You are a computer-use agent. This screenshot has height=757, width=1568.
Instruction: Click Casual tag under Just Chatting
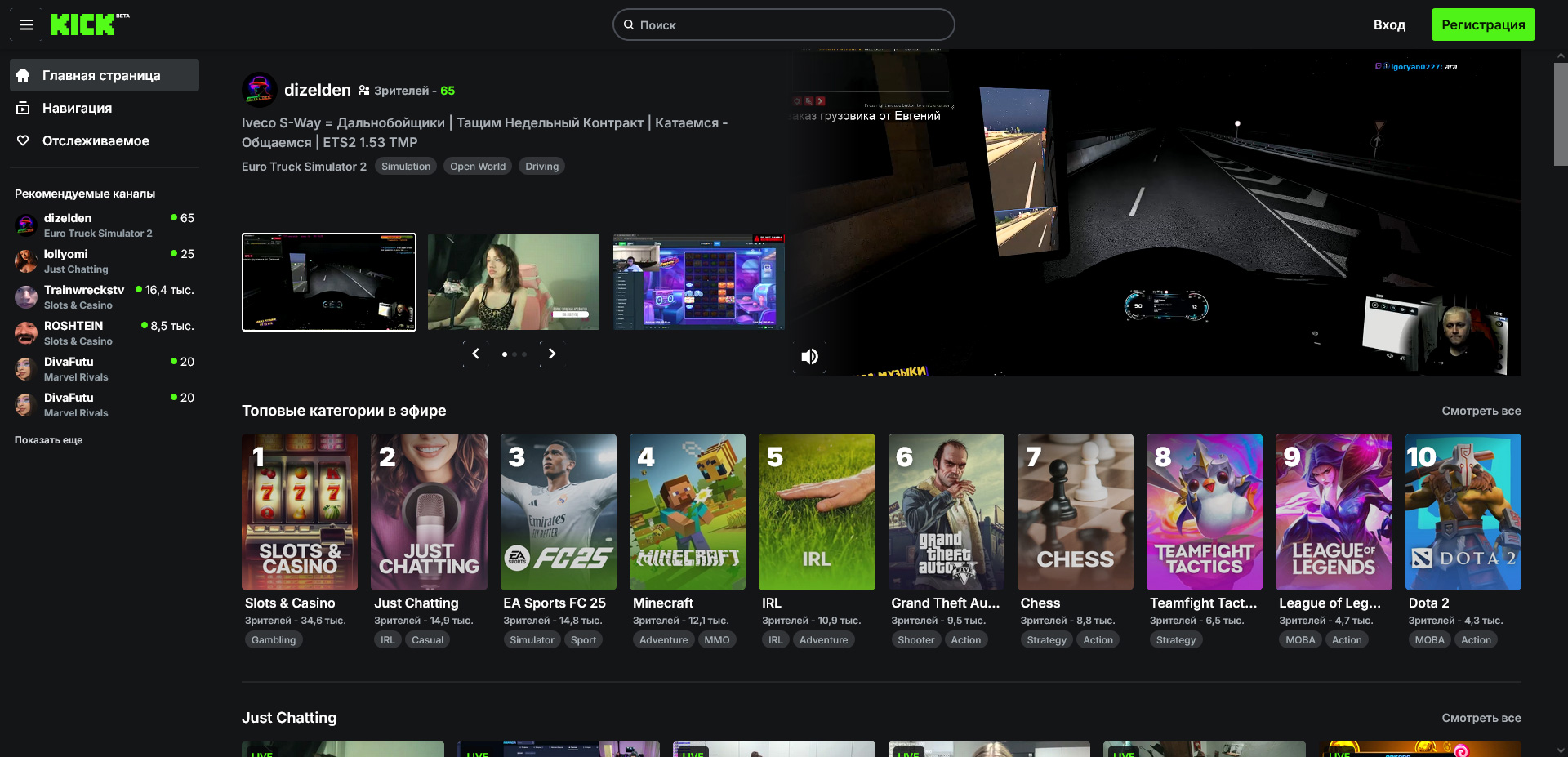tap(428, 640)
